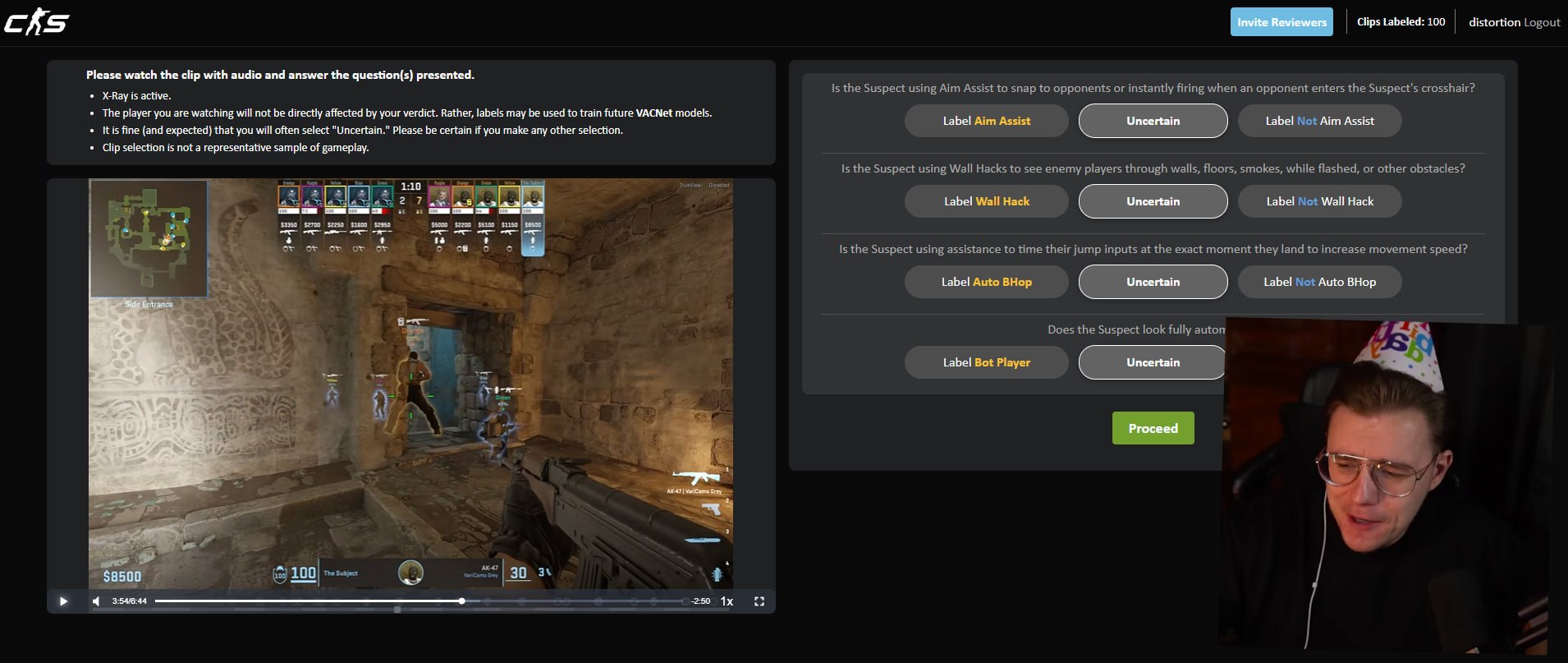The width and height of the screenshot is (1568, 663).
Task: Click the Wall Hacks question text
Action: point(1153,168)
